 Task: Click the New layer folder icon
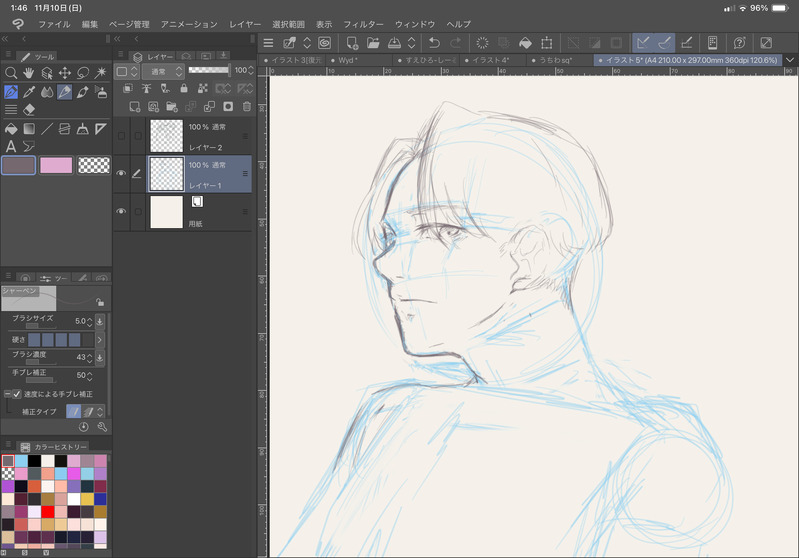(172, 107)
